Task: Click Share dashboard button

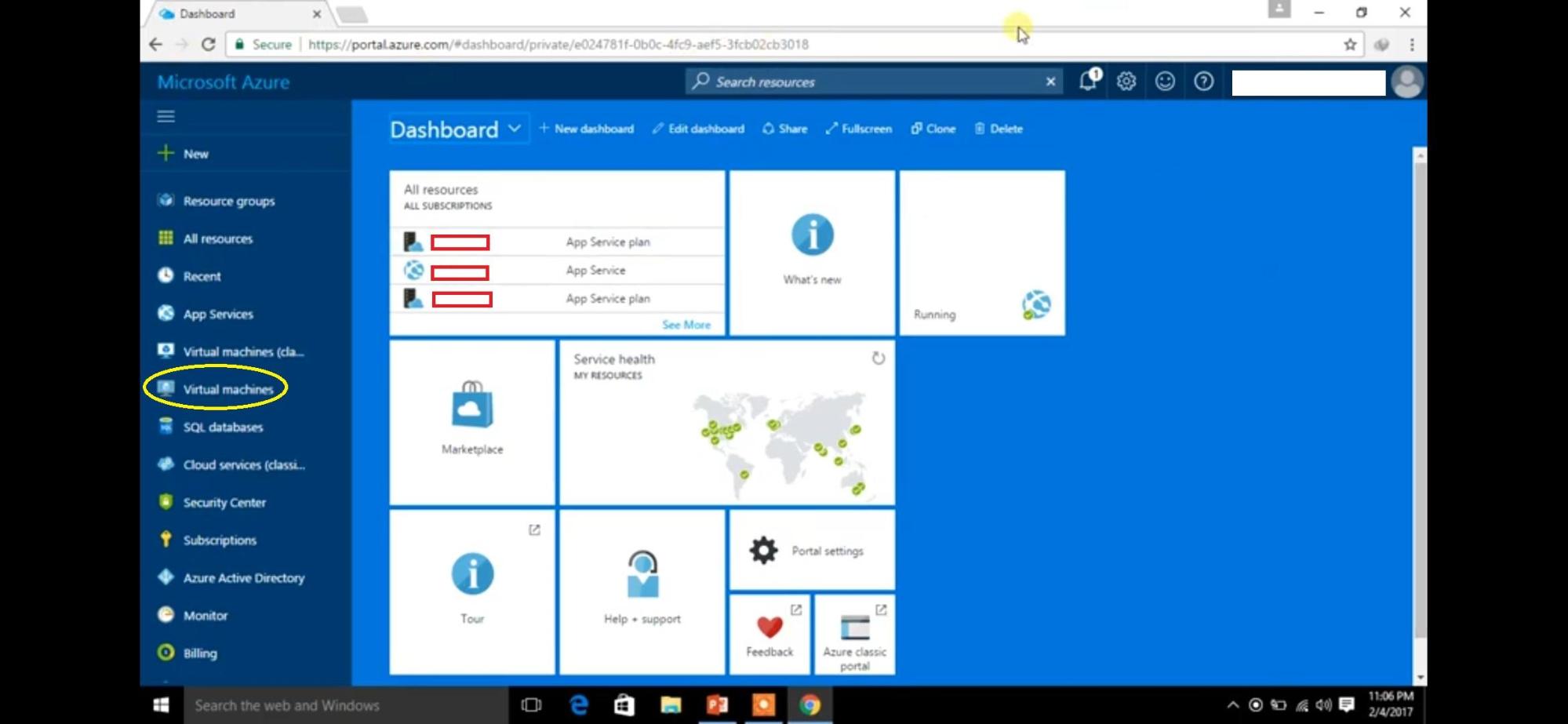Action: tap(784, 129)
